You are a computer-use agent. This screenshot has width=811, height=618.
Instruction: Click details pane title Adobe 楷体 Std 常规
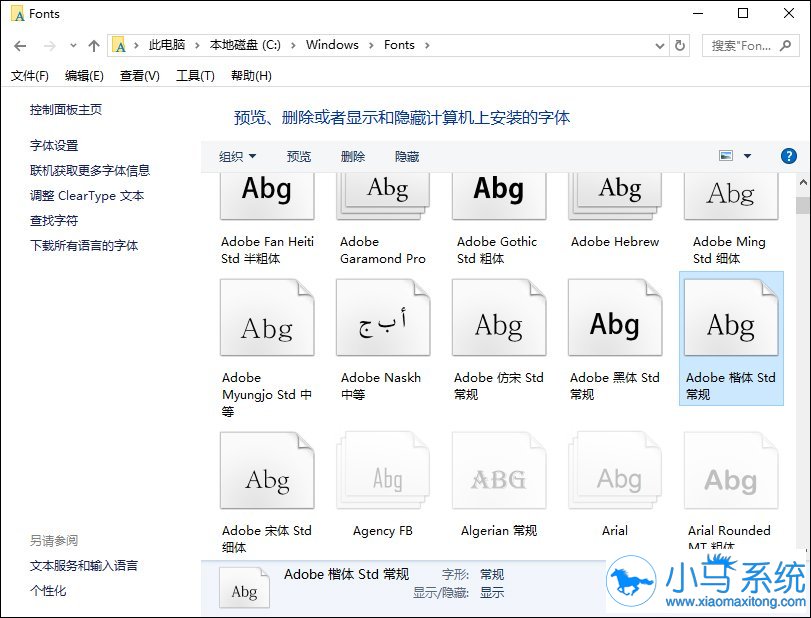[347, 574]
